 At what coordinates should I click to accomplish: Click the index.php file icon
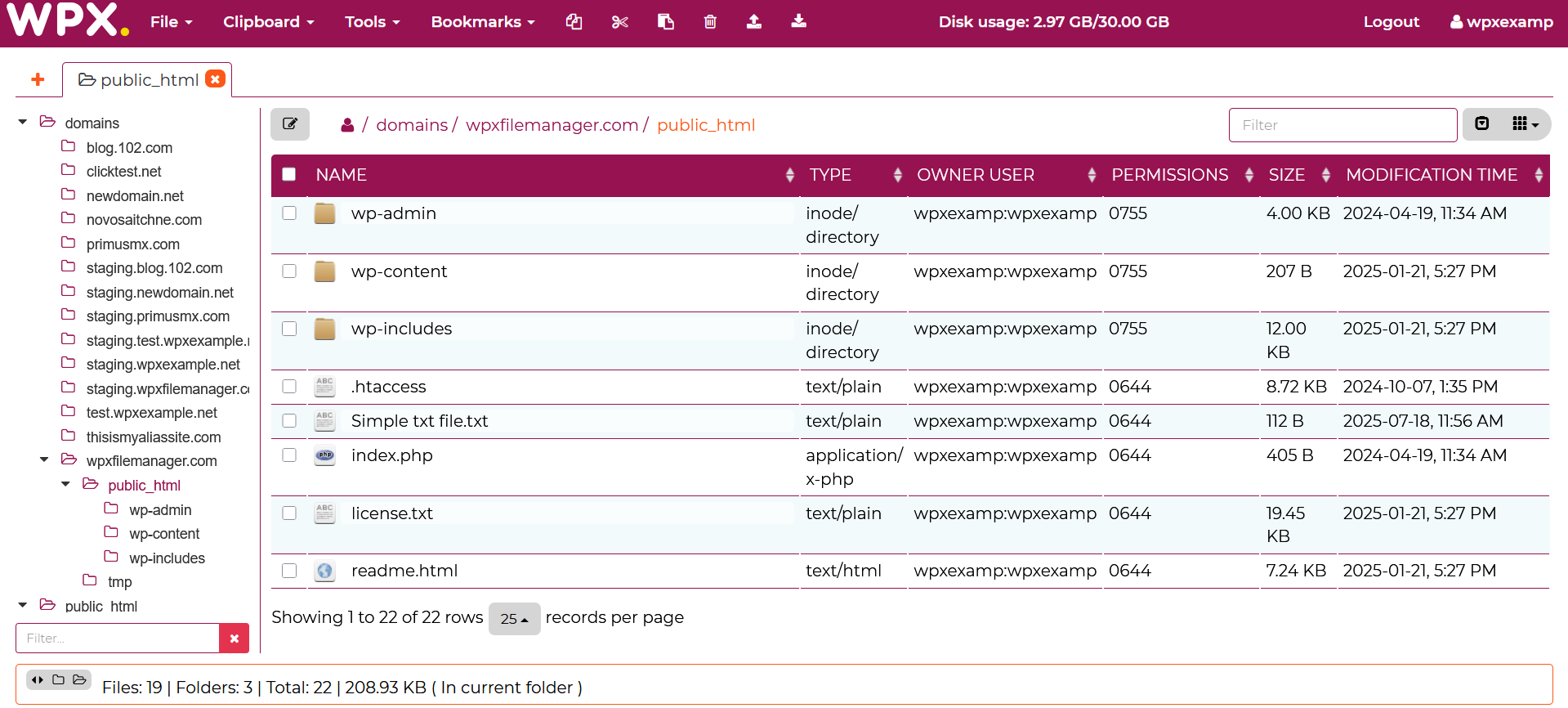pos(325,455)
